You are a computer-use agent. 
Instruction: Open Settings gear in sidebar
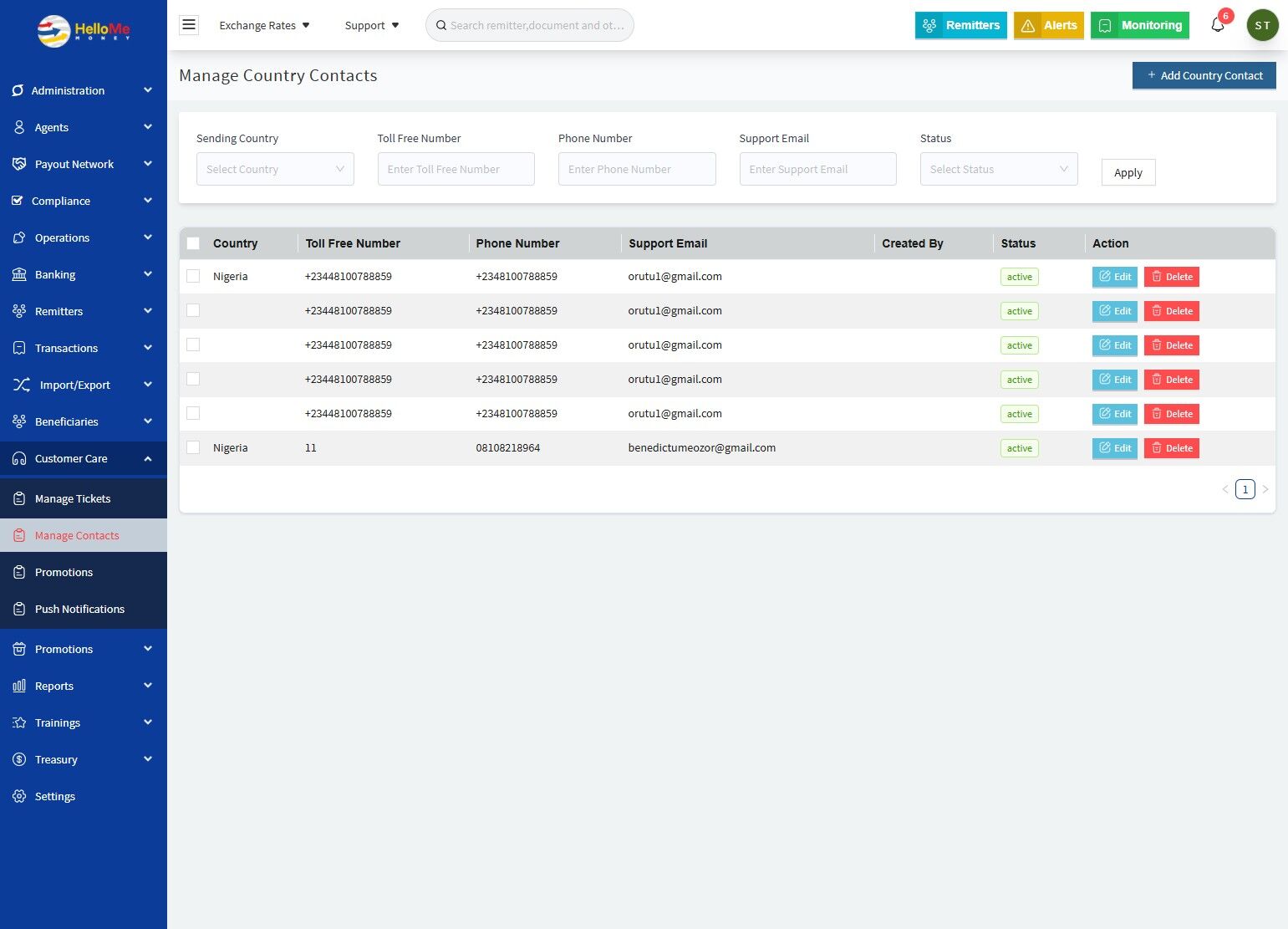coord(19,796)
